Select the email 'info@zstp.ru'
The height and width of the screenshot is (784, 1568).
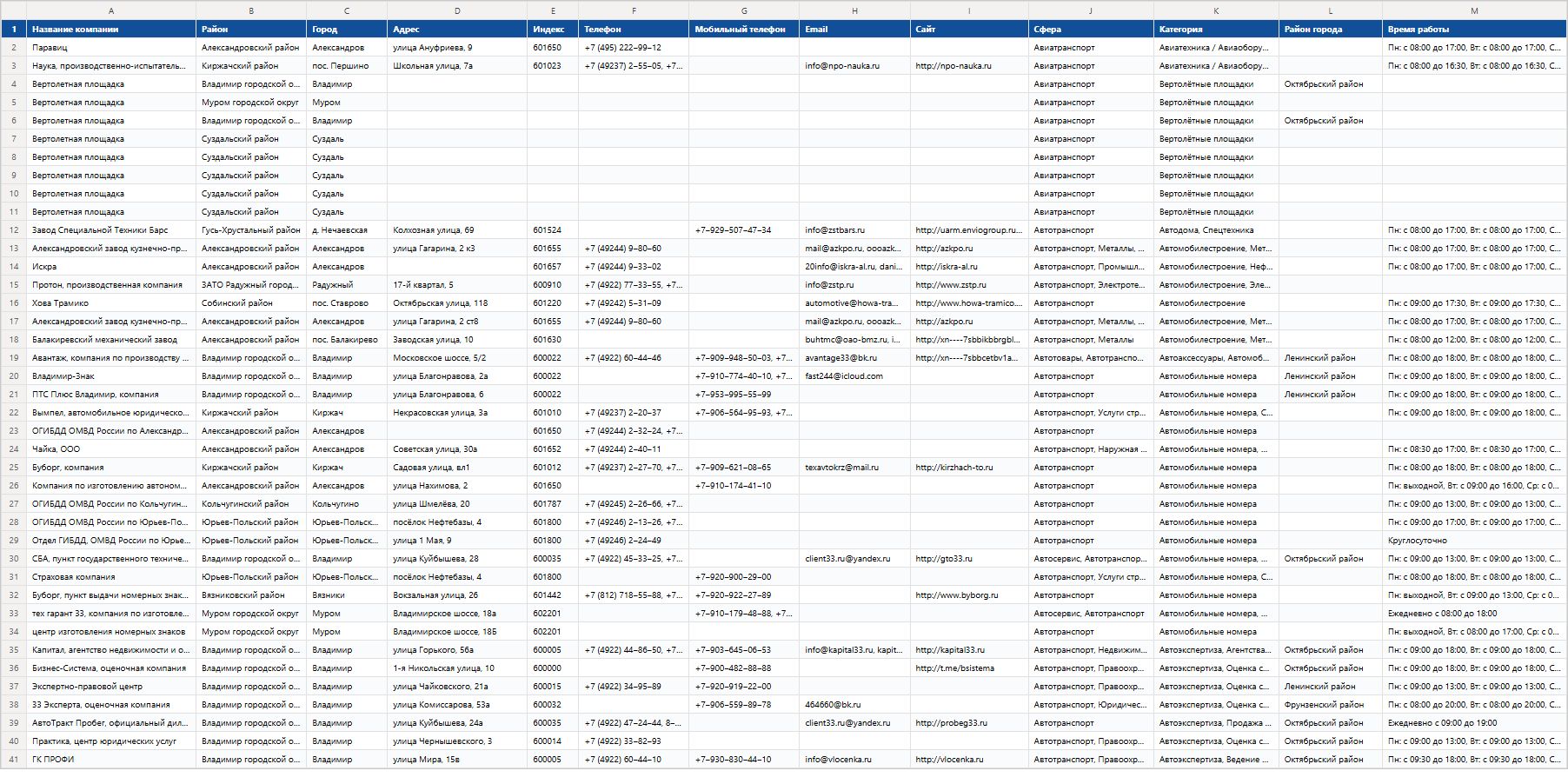854,285
